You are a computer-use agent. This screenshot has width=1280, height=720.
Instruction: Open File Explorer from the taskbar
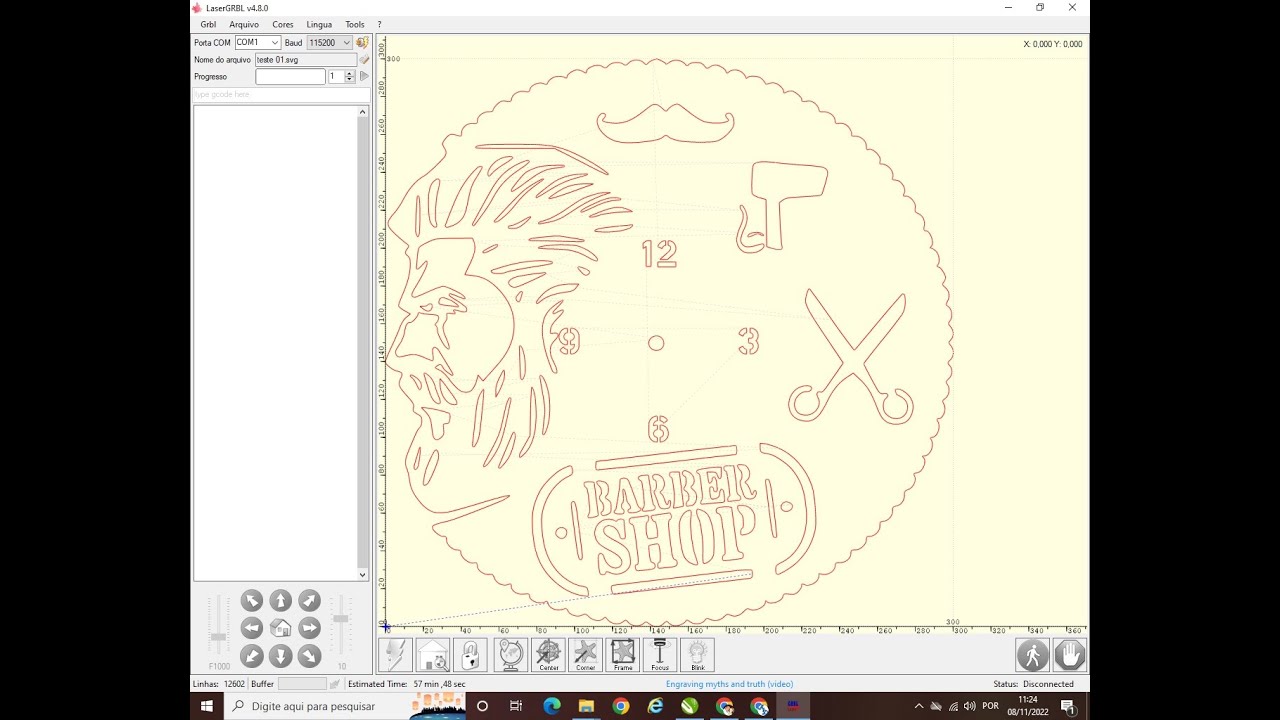point(586,706)
